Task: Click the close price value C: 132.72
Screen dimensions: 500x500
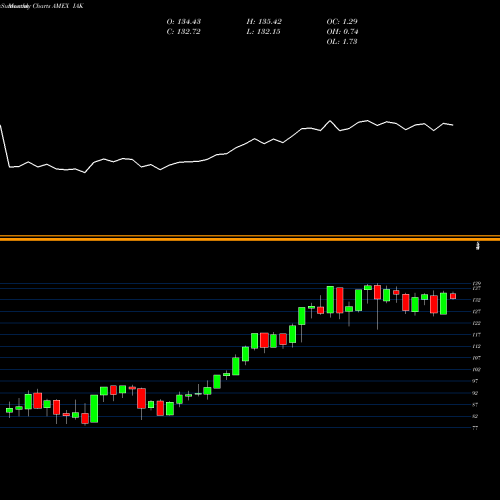Action: coord(184,32)
